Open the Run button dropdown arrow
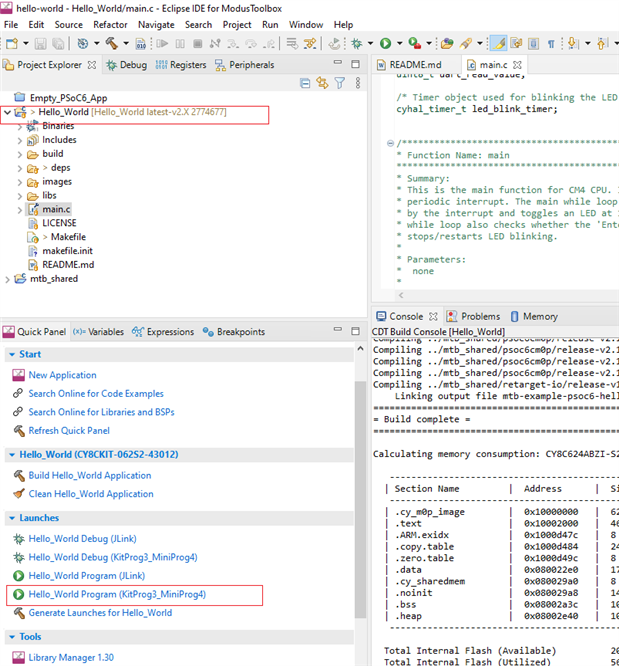This screenshot has width=619, height=666. (x=399, y=43)
